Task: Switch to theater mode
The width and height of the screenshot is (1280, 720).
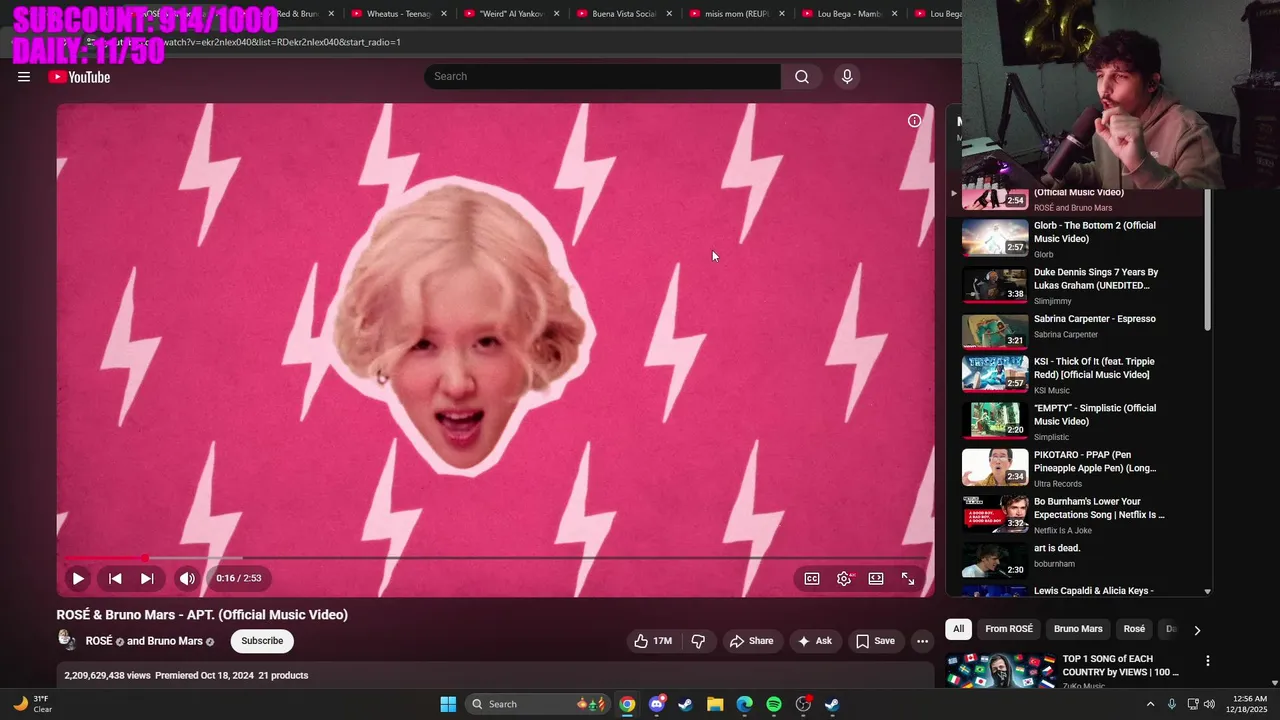Action: [876, 578]
